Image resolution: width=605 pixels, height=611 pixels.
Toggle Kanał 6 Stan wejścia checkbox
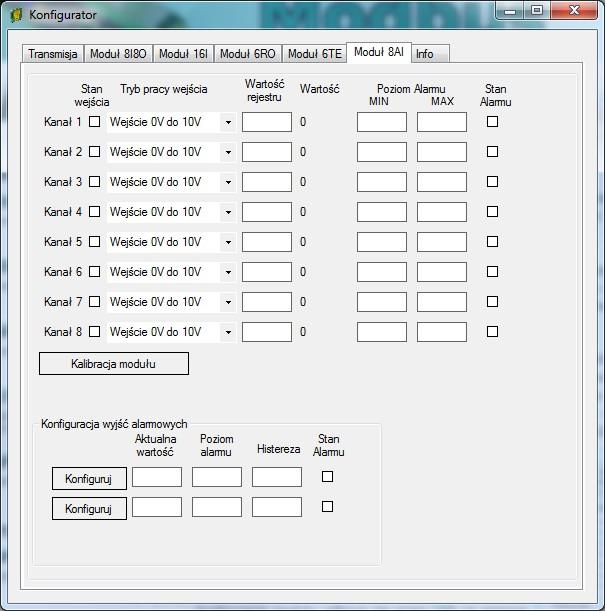[x=94, y=272]
